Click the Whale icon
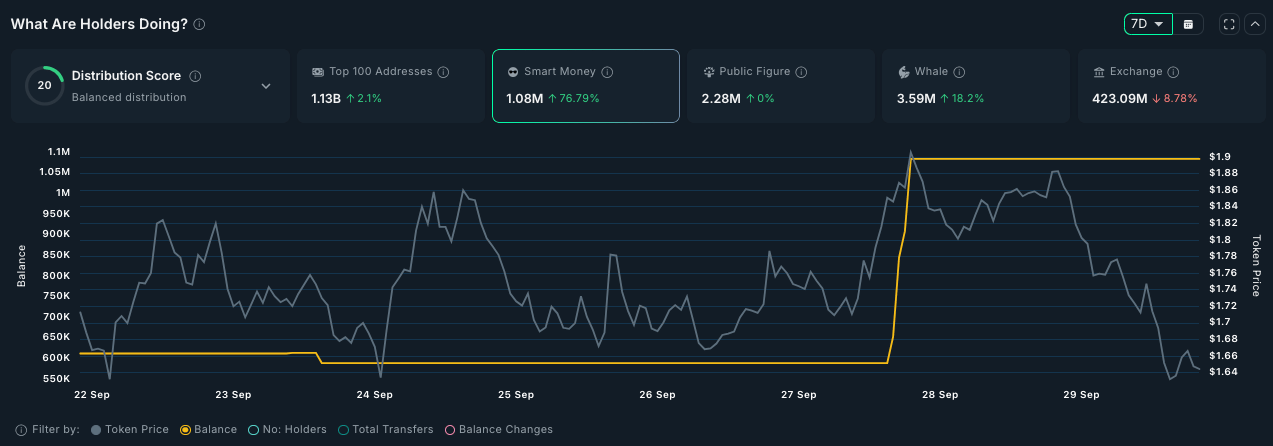This screenshot has height=446, width=1273. pyautogui.click(x=903, y=72)
